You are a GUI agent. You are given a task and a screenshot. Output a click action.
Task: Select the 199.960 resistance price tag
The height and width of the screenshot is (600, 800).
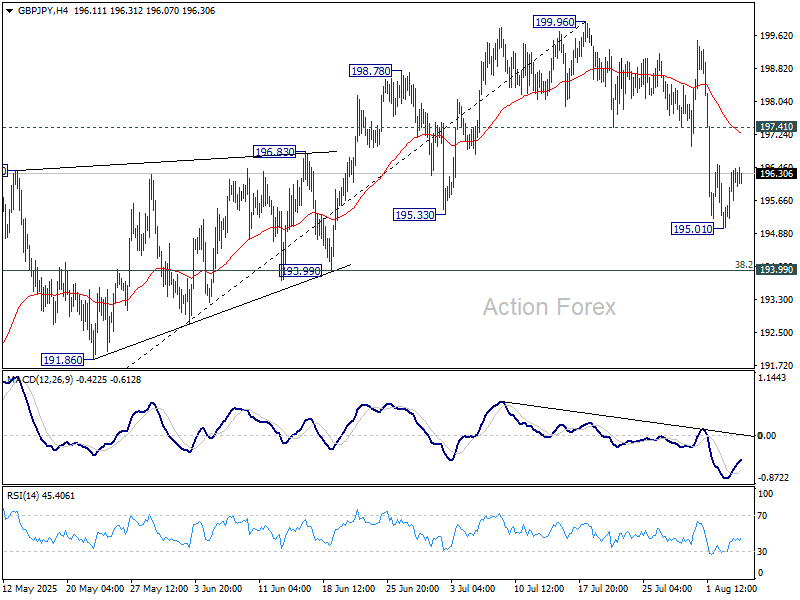pos(553,20)
